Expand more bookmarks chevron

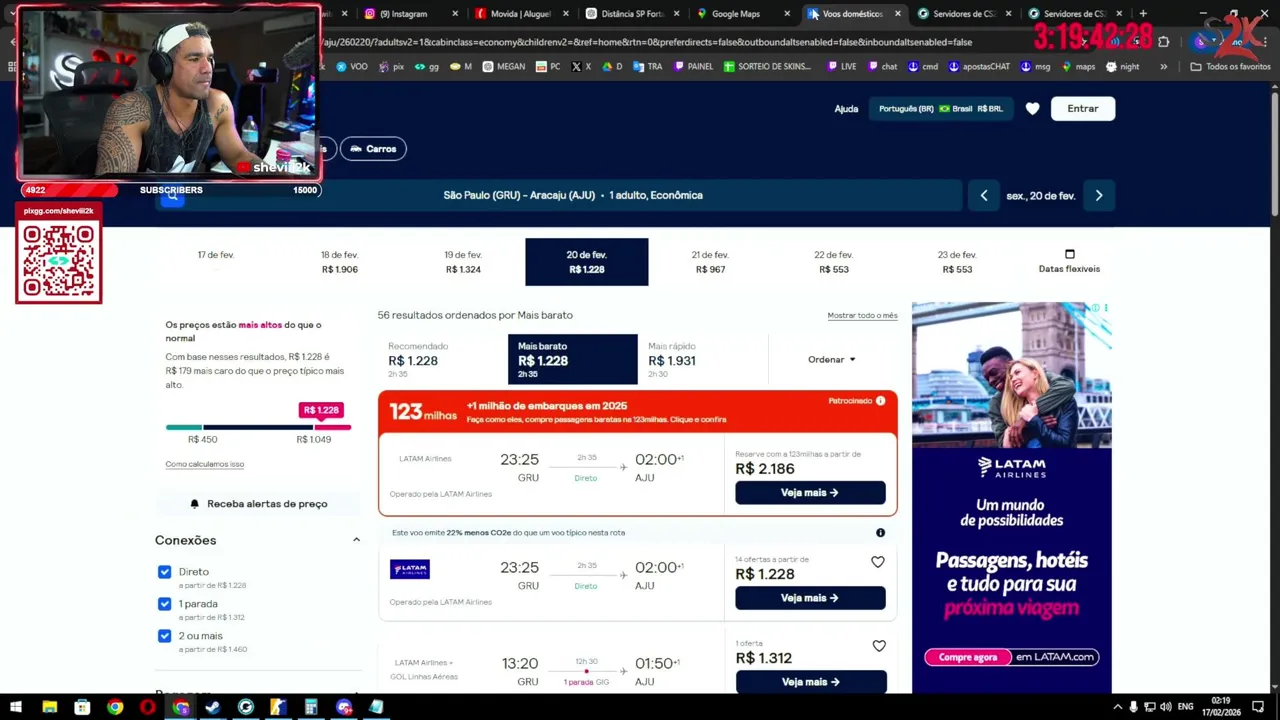click(1163, 67)
